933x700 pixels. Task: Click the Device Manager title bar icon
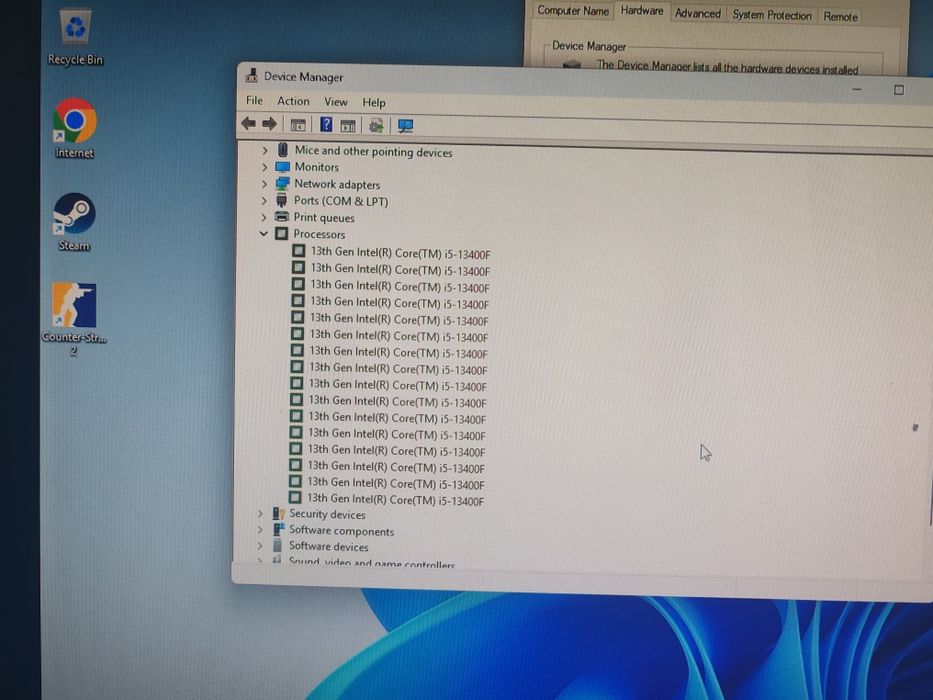click(252, 75)
